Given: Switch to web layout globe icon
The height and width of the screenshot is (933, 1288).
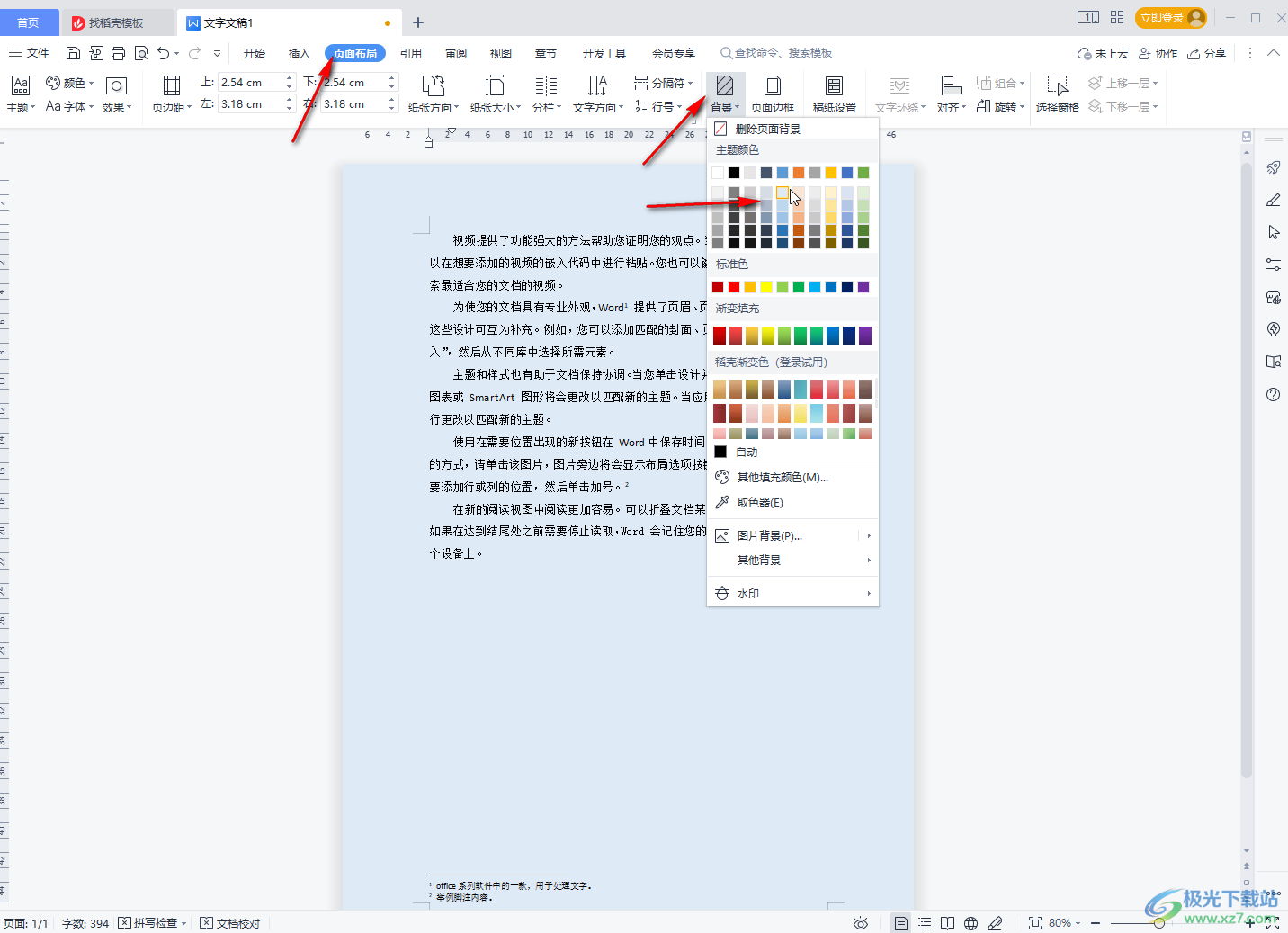Looking at the screenshot, I should [971, 923].
